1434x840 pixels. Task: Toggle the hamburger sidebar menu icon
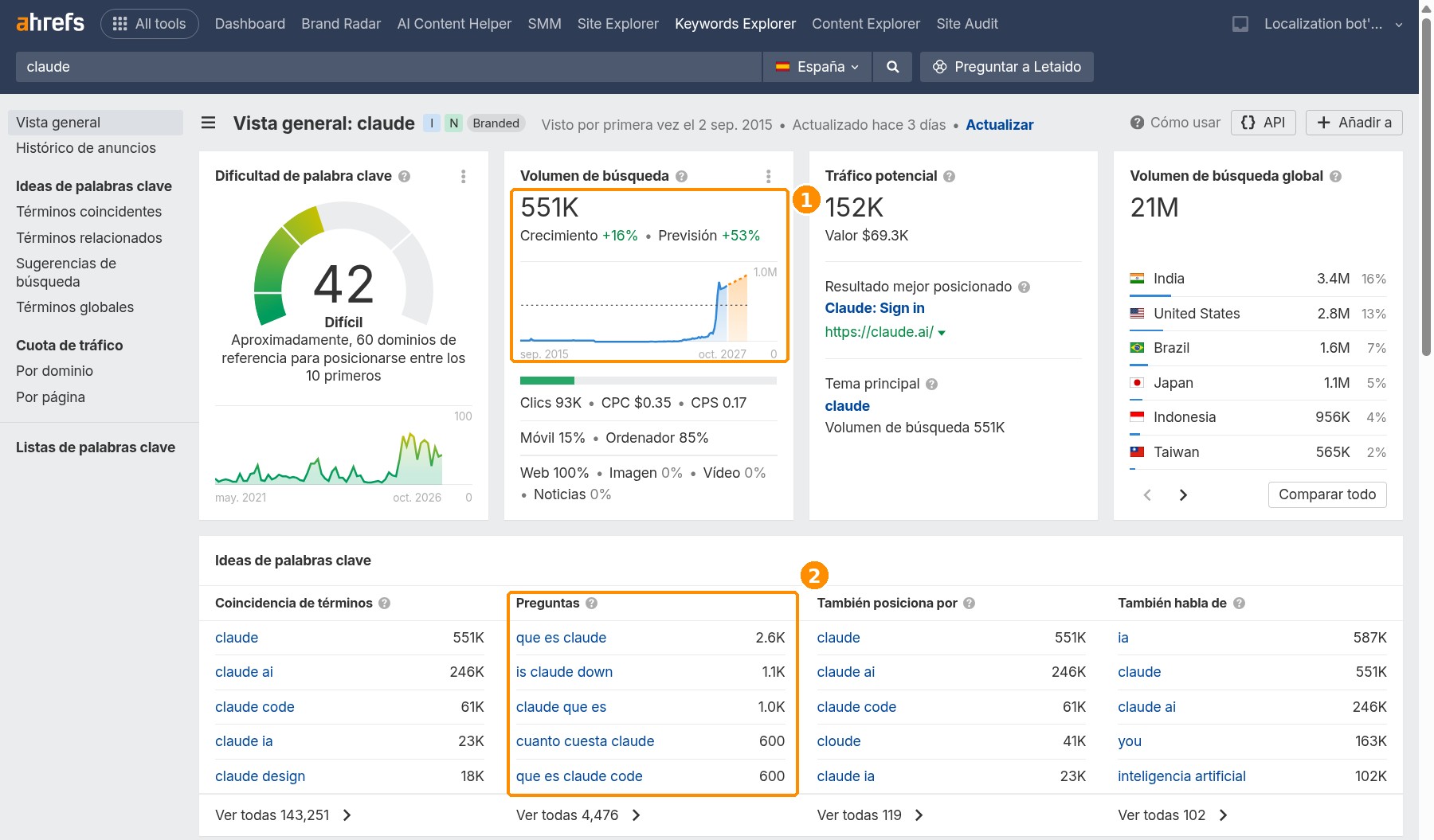tap(209, 123)
